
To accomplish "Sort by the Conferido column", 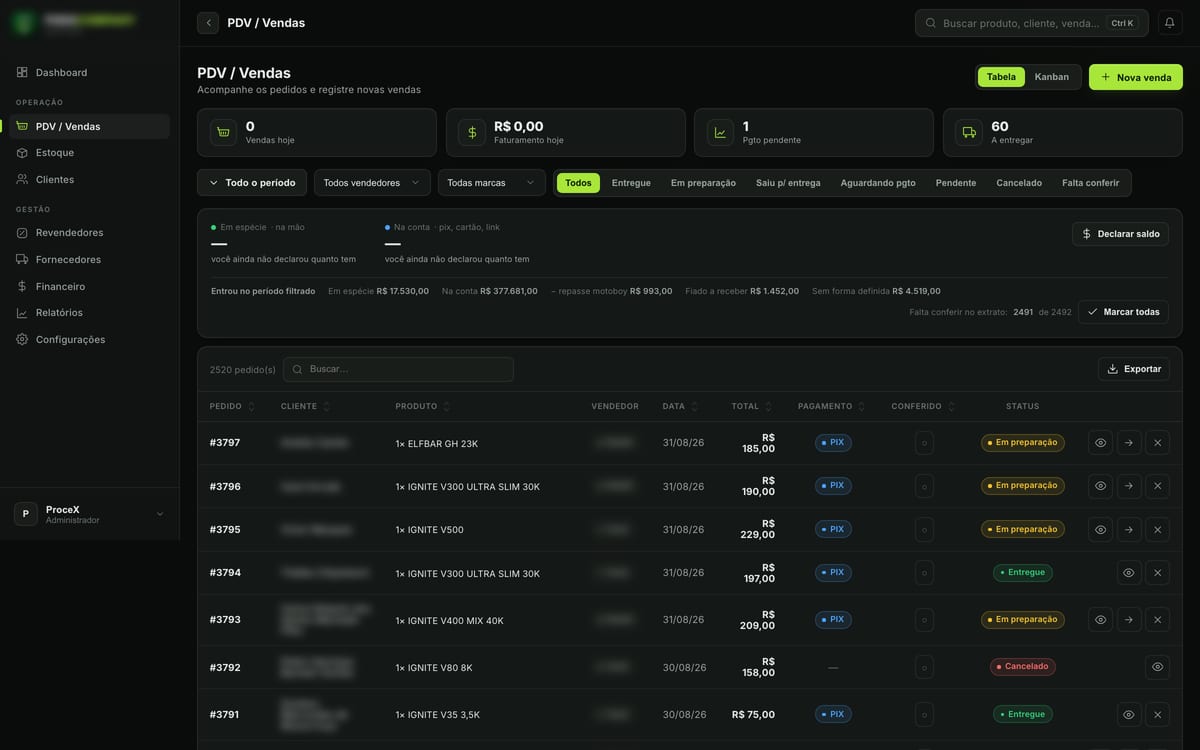I will [923, 406].
